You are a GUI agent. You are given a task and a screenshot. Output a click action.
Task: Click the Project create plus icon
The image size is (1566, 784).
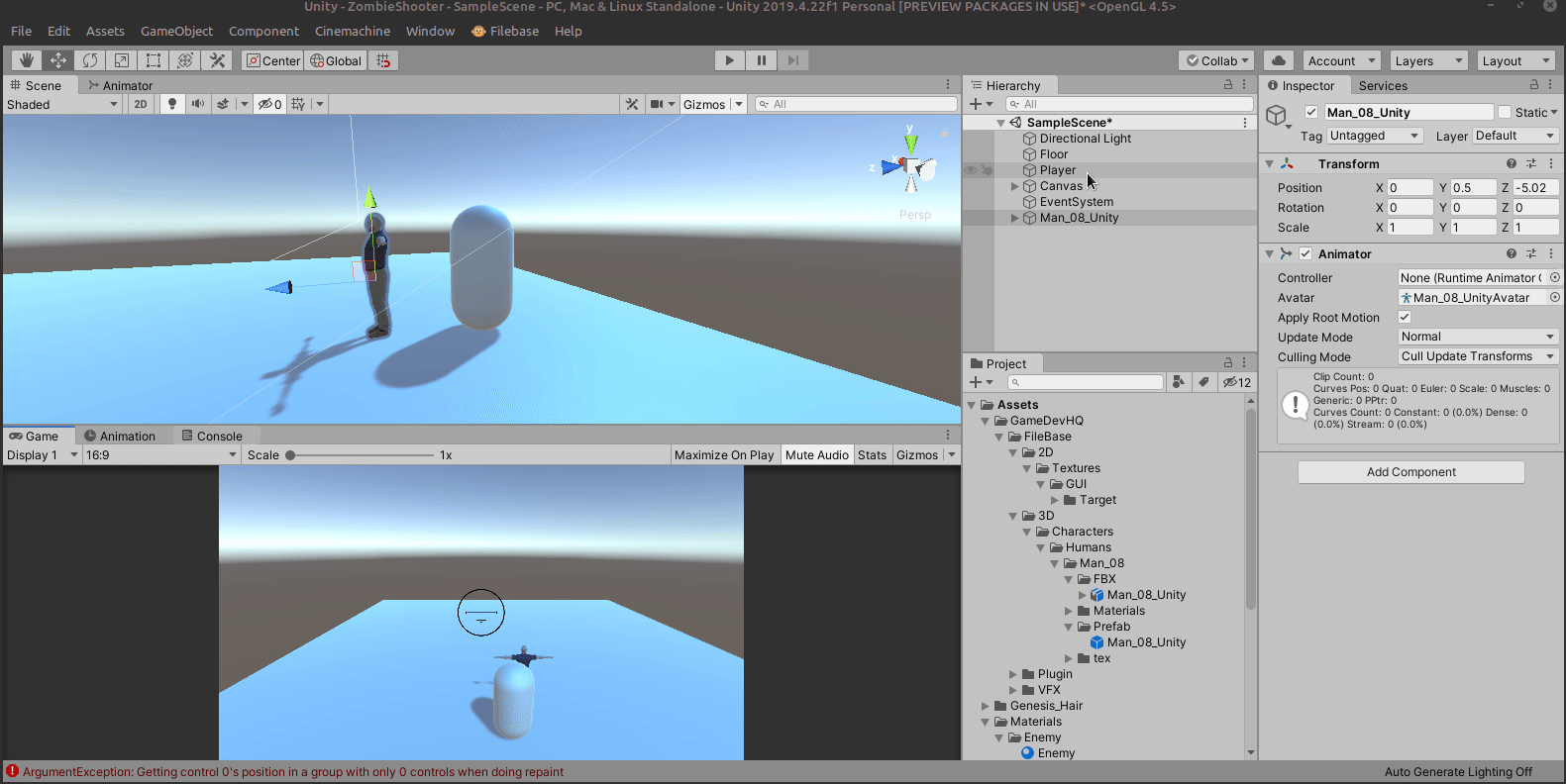click(976, 382)
